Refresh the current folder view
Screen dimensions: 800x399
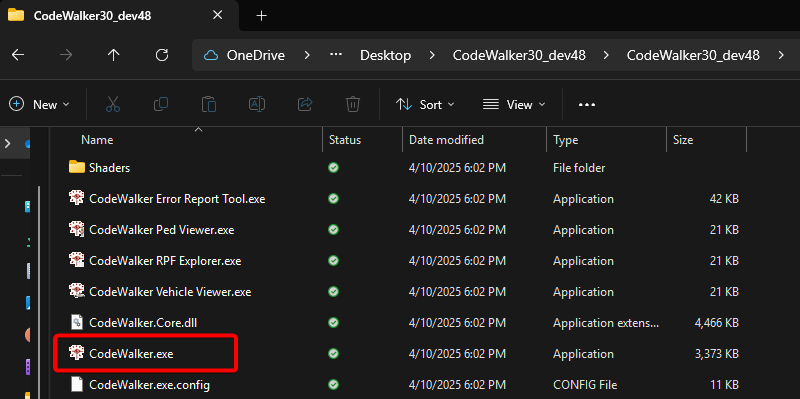tap(162, 55)
